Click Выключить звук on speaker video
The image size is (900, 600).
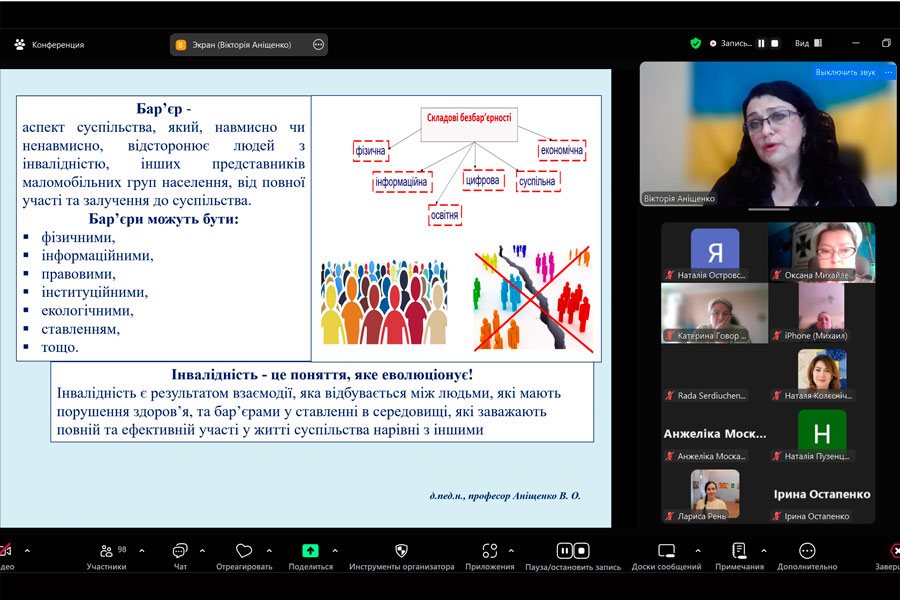pos(845,72)
